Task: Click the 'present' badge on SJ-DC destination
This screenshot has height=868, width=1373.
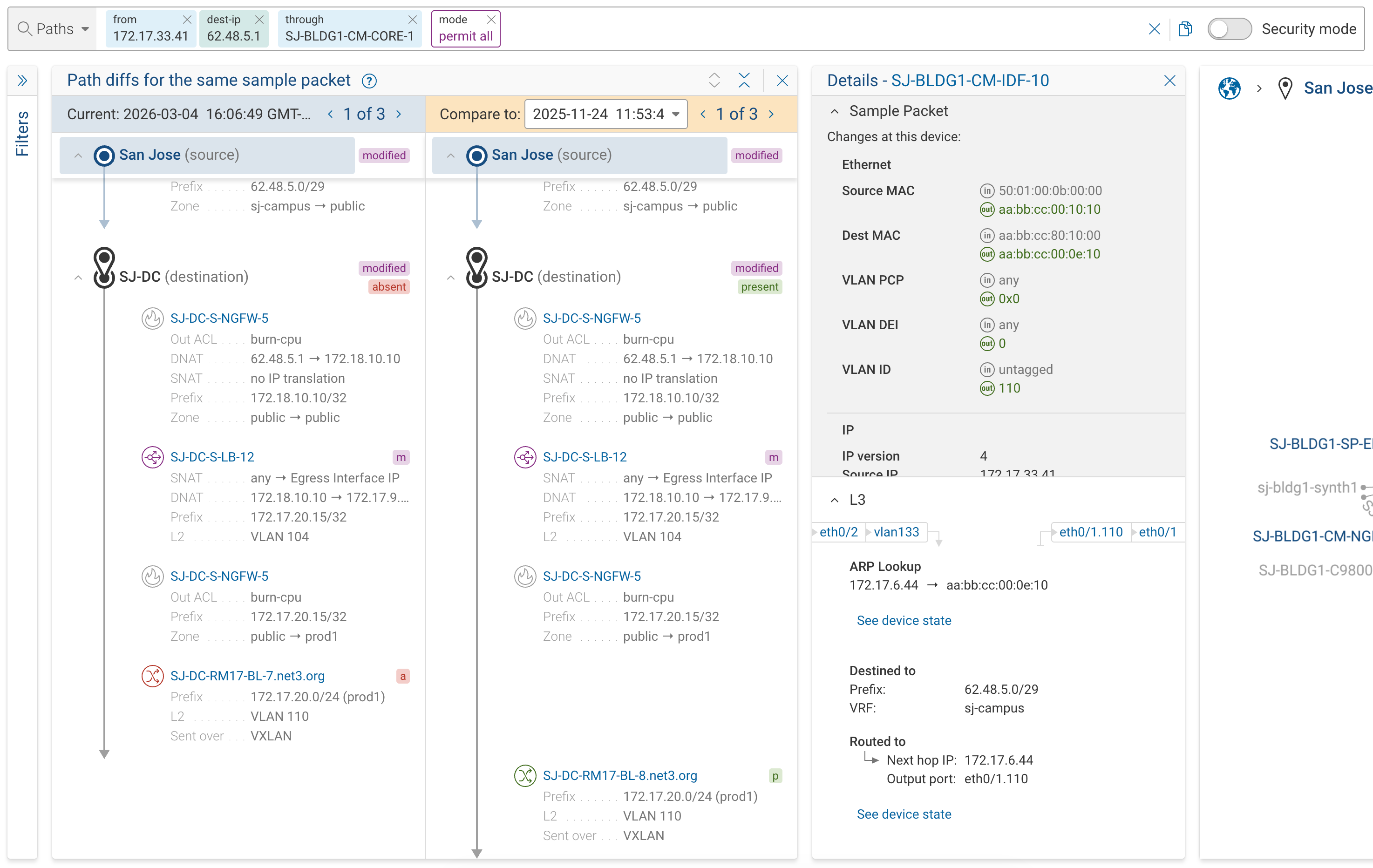Action: [x=760, y=287]
